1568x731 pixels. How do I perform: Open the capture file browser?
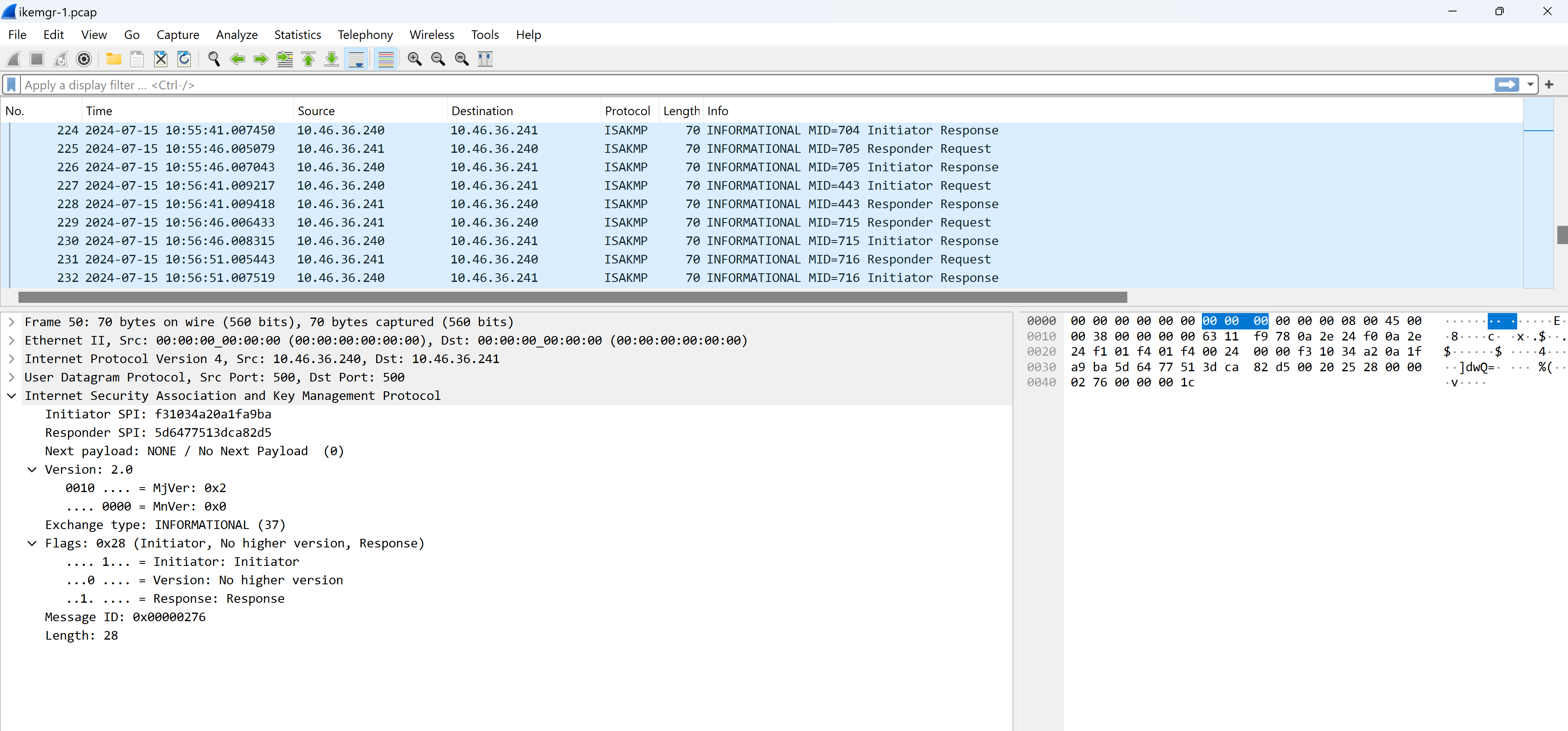[x=114, y=59]
